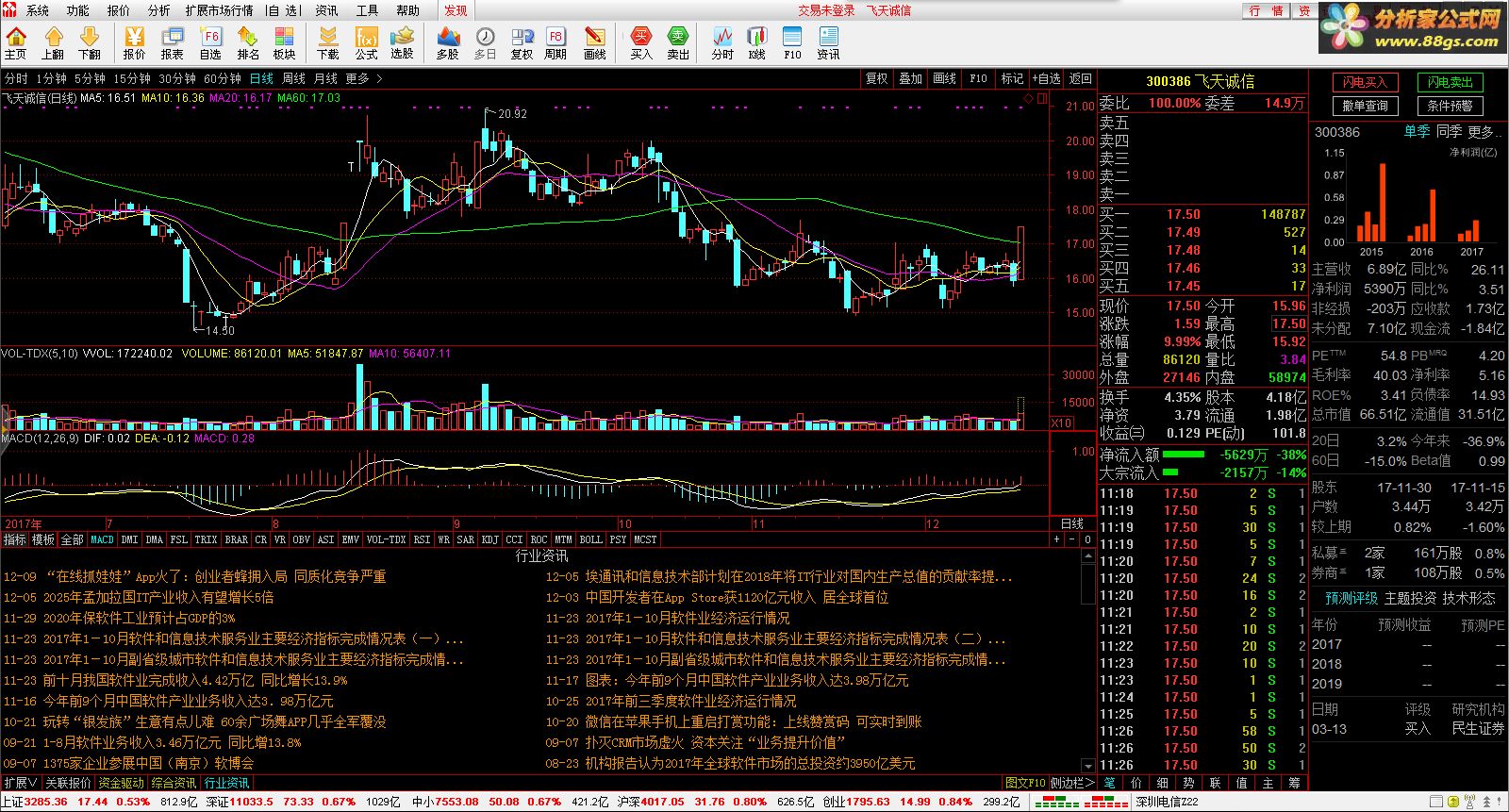The image size is (1509, 812).
Task: Open the 多股 multi-stock view icon
Action: (448, 43)
